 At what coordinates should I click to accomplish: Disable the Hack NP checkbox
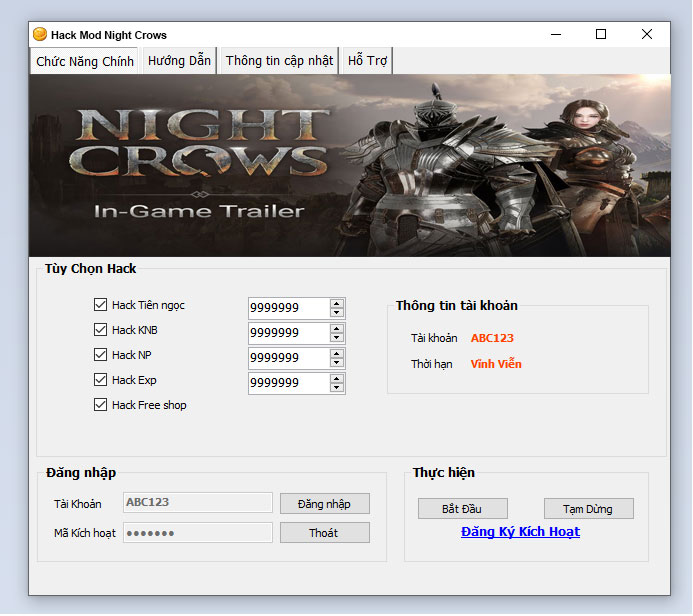[x=100, y=355]
